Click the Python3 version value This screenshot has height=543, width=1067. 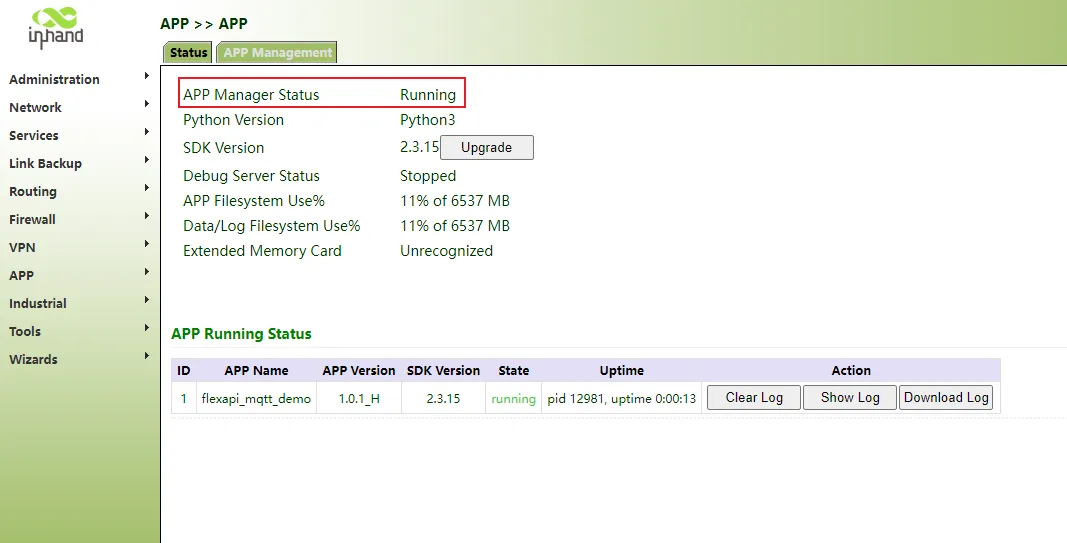coord(427,120)
